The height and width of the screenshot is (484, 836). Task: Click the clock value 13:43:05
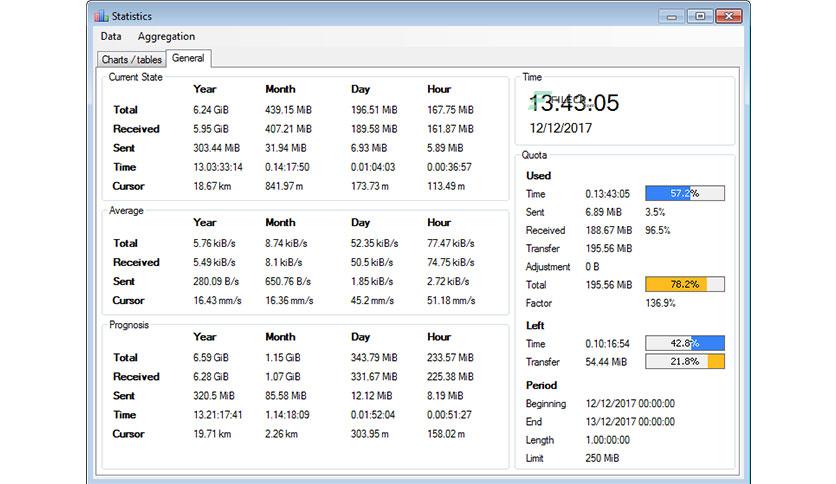tap(574, 103)
